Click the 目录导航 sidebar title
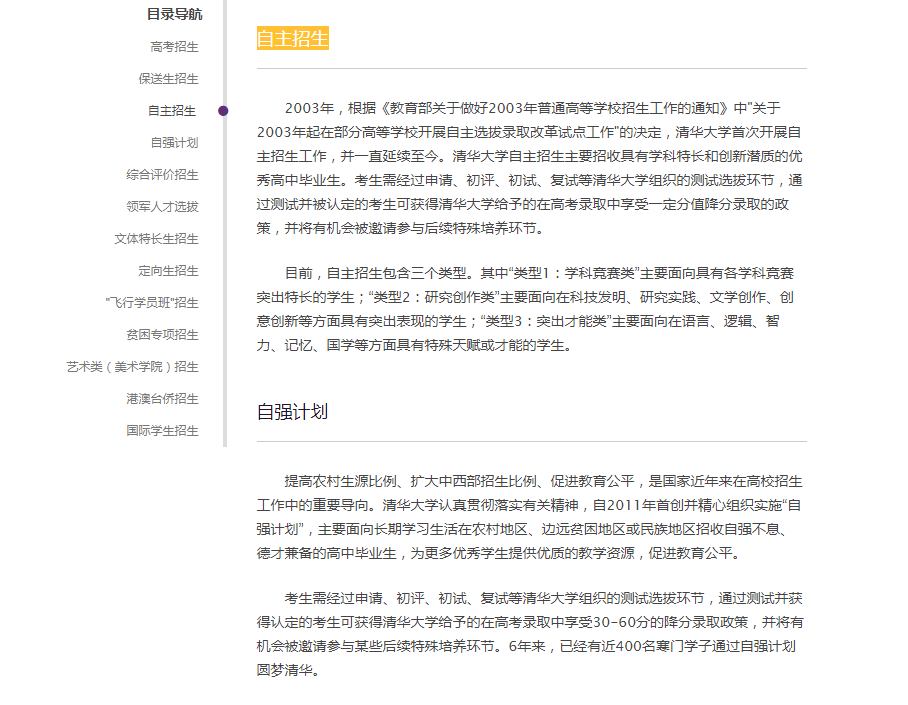The height and width of the screenshot is (705, 908). (x=174, y=14)
